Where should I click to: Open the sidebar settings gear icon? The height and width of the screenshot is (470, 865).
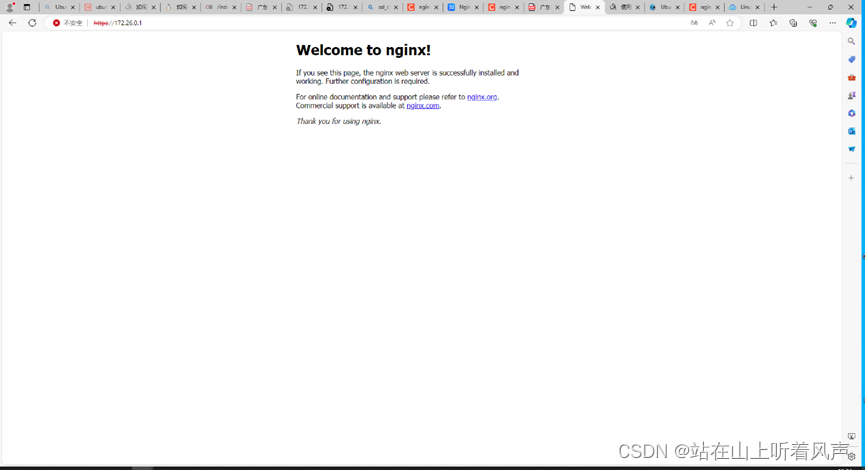852,457
